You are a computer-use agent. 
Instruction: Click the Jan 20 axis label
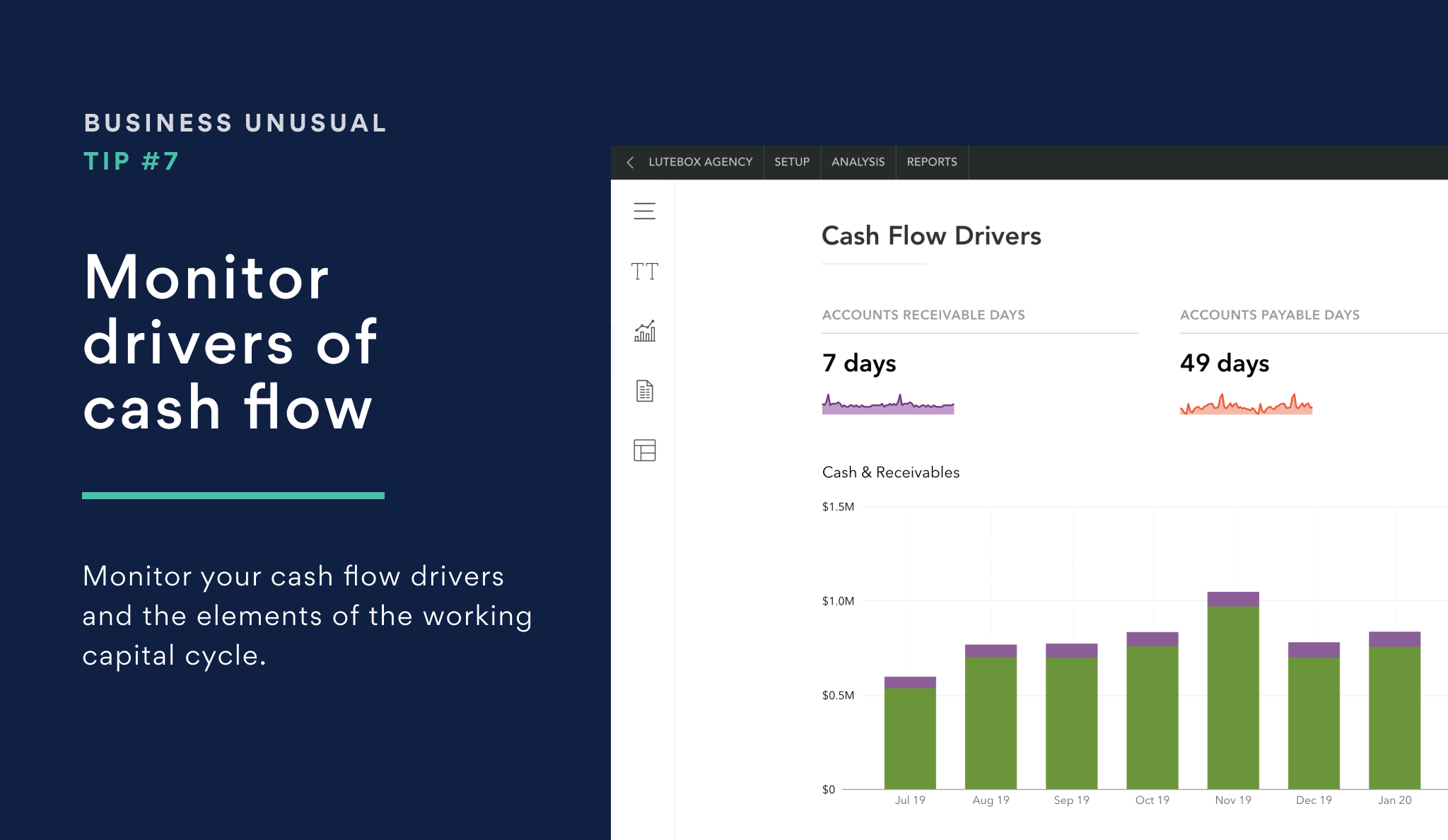click(1394, 800)
